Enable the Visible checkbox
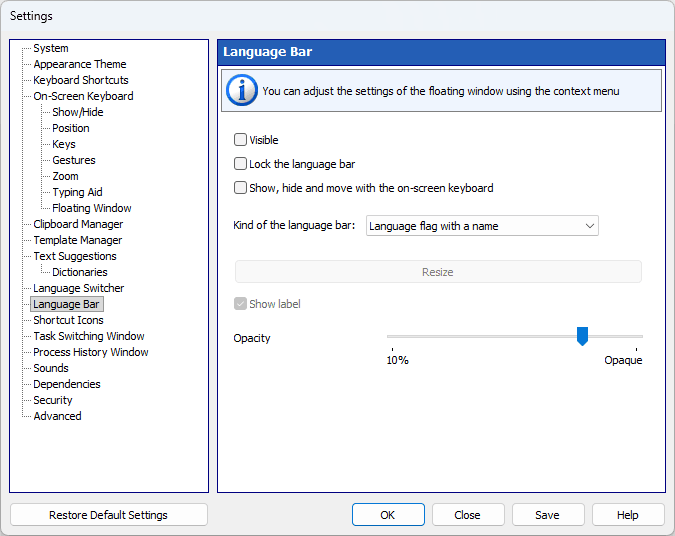Image resolution: width=675 pixels, height=536 pixels. point(240,139)
